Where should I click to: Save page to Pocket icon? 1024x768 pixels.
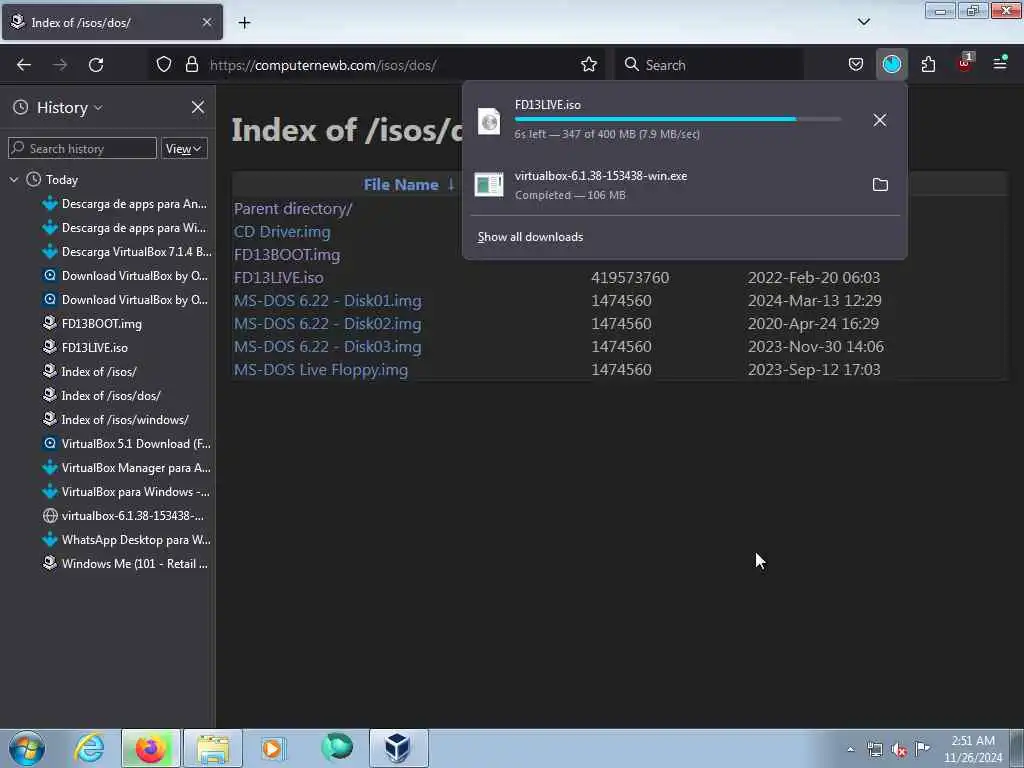[x=856, y=64]
